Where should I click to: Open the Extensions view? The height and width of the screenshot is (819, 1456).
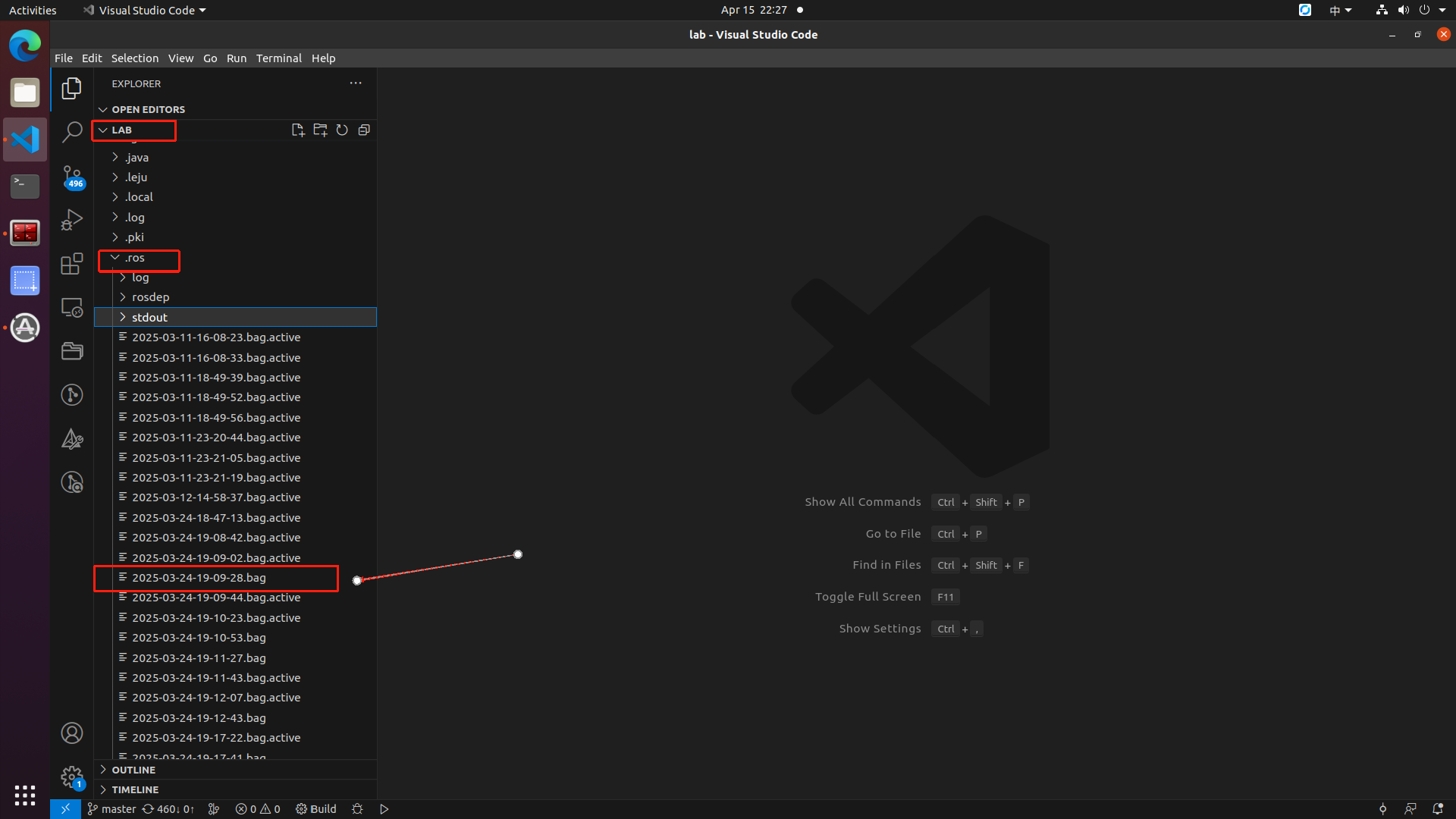(x=72, y=264)
